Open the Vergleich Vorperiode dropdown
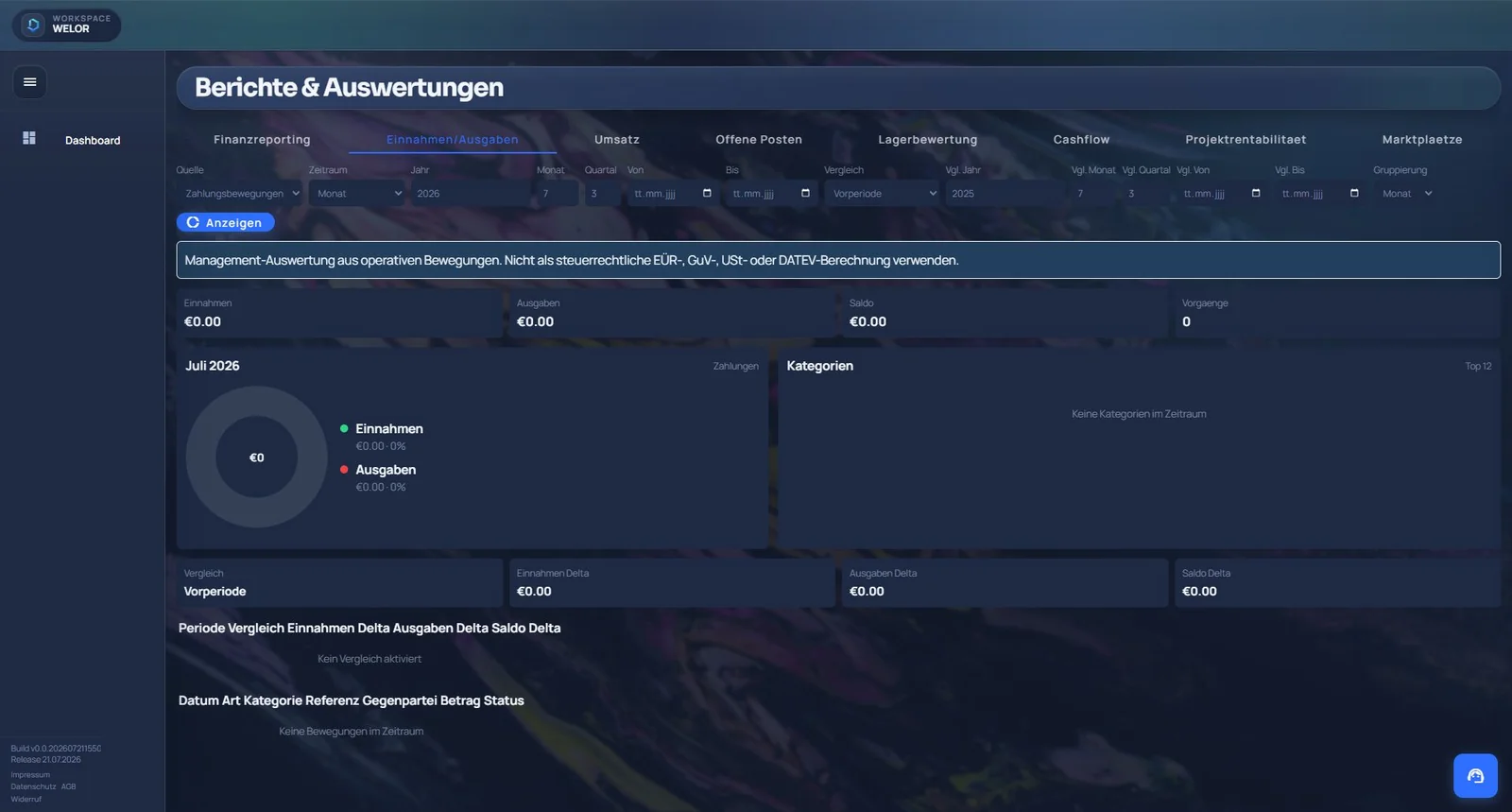This screenshot has width=1512, height=812. coord(882,194)
